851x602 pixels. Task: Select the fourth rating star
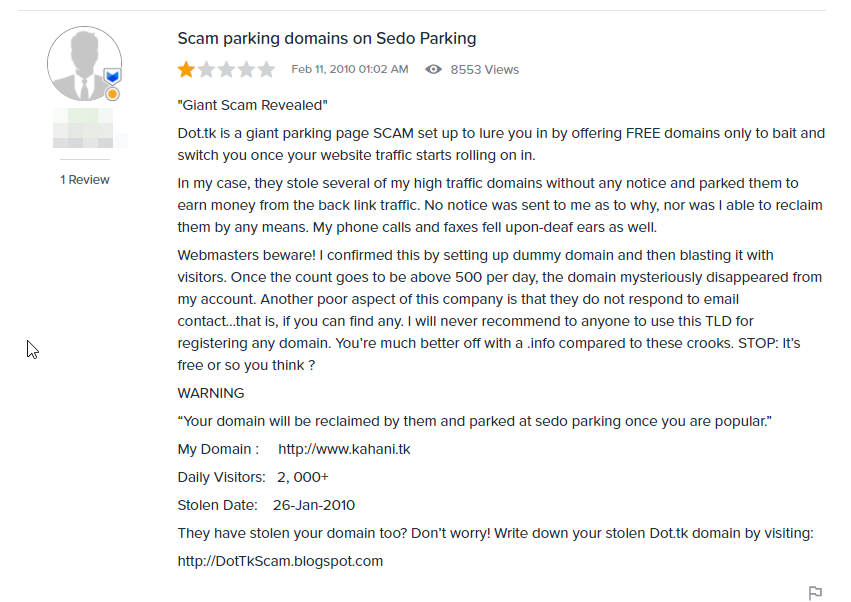click(x=246, y=70)
